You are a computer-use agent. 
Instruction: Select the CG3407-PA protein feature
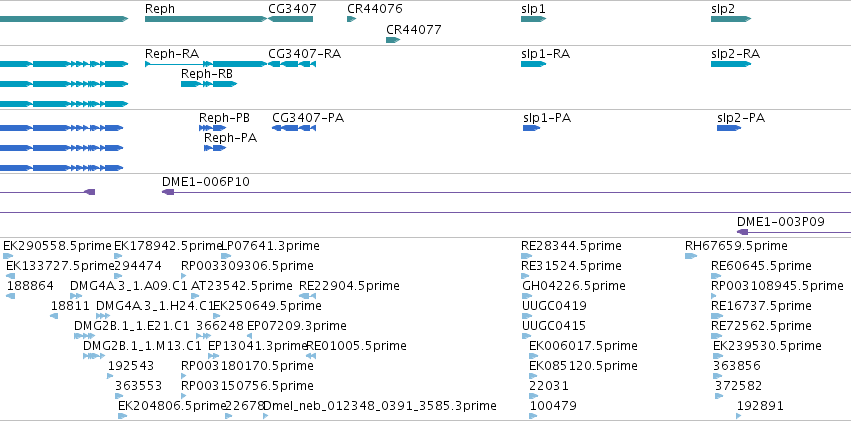point(294,128)
